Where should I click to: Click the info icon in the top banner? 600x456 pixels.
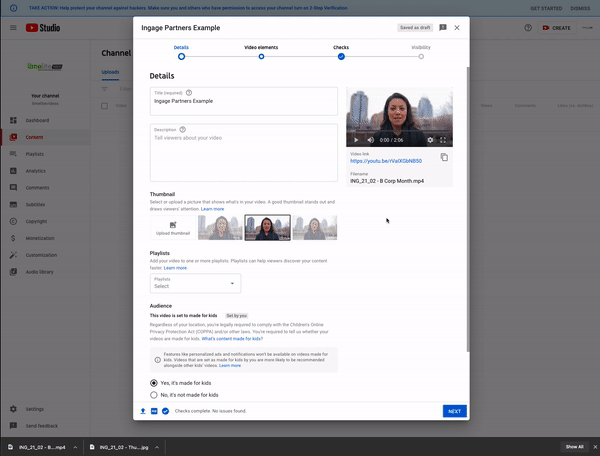coord(13,8)
